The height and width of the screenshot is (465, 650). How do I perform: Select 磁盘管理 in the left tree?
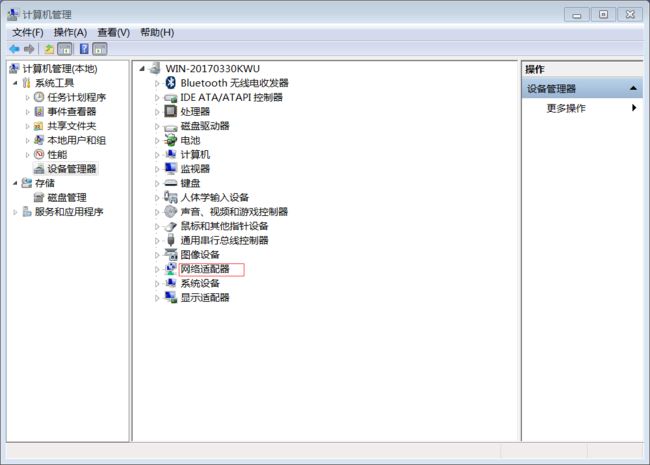click(67, 197)
